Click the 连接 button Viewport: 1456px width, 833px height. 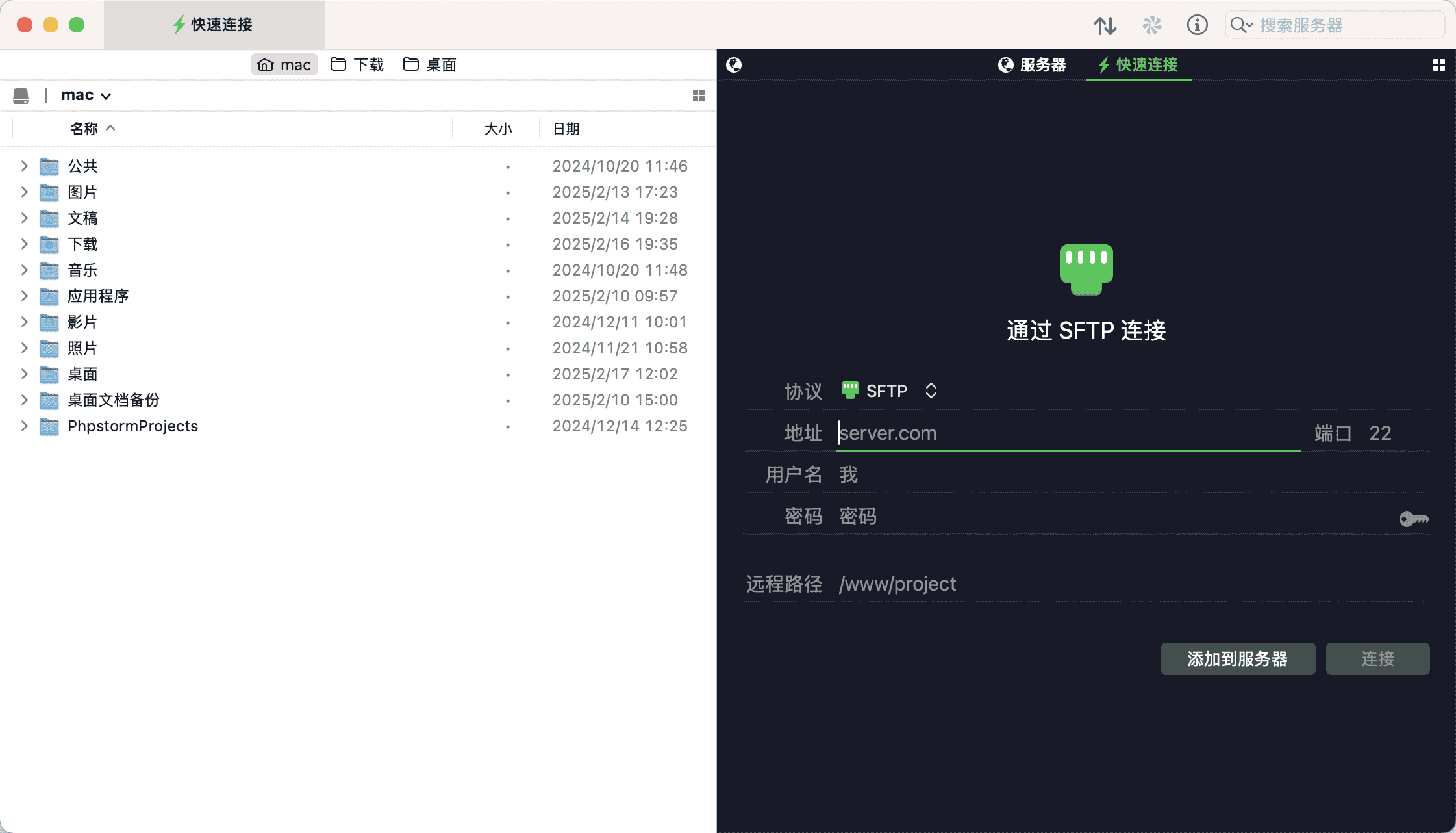click(1377, 658)
